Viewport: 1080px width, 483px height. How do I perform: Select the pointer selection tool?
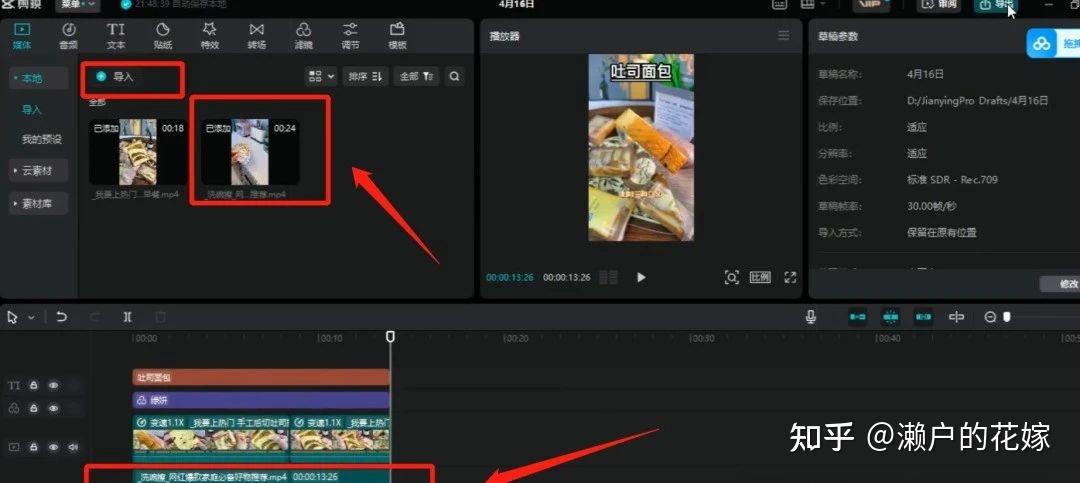coord(12,317)
